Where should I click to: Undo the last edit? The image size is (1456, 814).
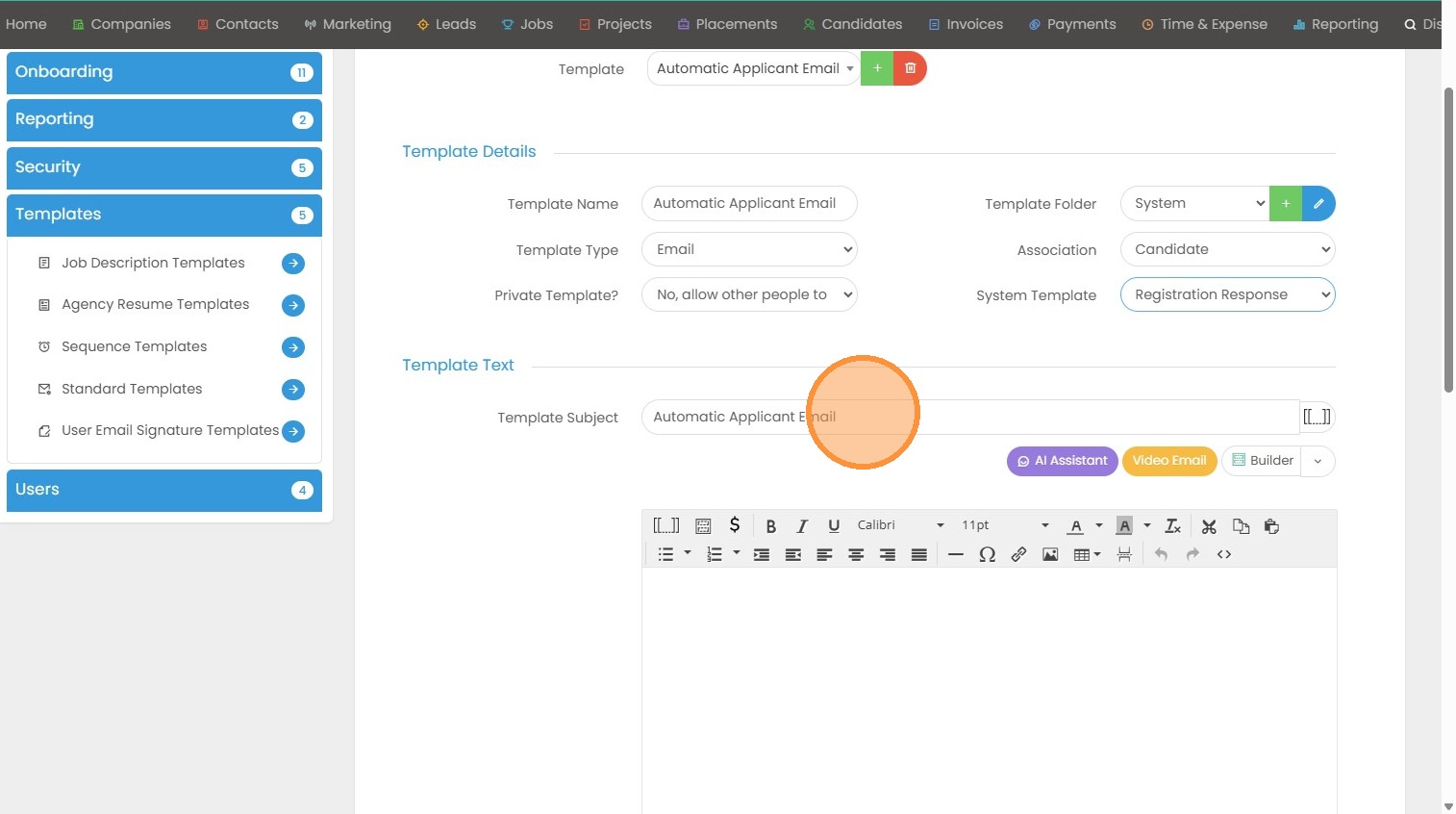(x=1161, y=554)
